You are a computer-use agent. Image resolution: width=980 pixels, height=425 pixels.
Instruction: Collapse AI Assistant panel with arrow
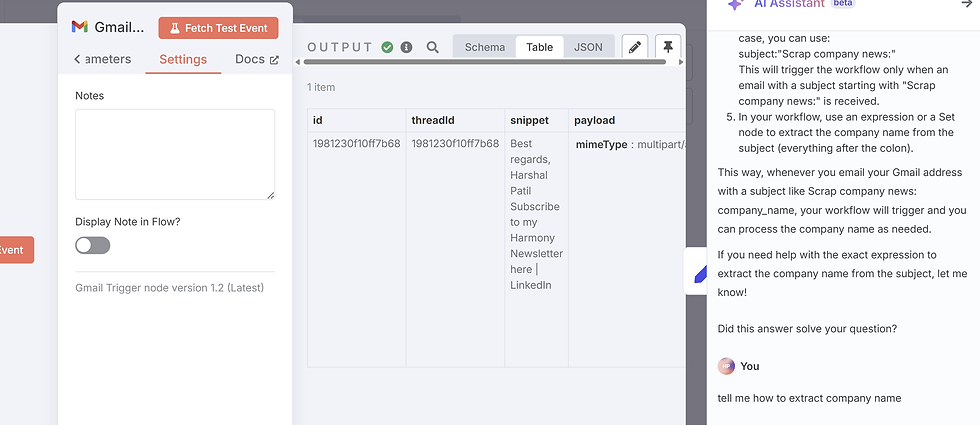pos(966,4)
